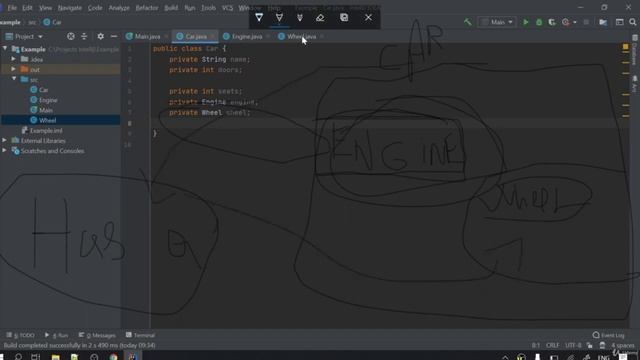The image size is (640, 360).
Task: Select the highlighter in annotation toolbar
Action: point(300,18)
